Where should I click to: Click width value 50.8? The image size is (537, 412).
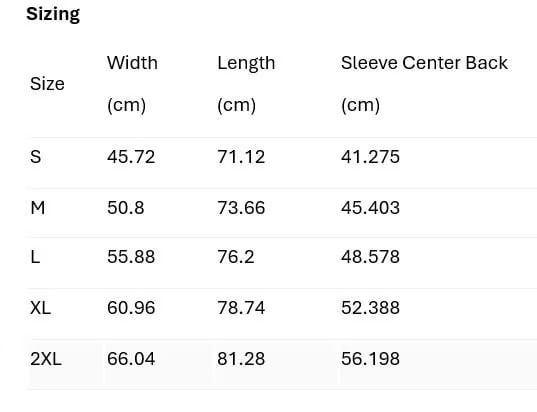125,208
